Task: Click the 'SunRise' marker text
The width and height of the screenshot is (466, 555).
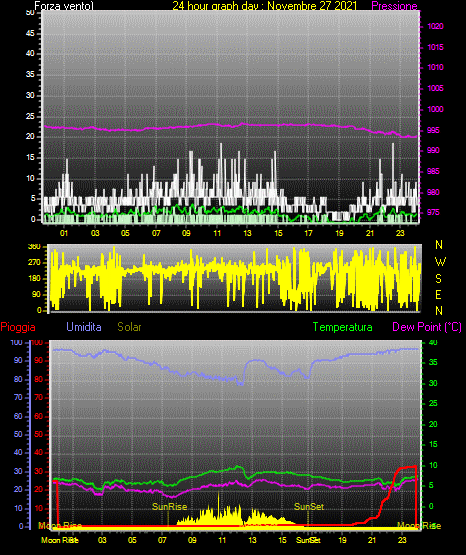Action: coord(169,507)
